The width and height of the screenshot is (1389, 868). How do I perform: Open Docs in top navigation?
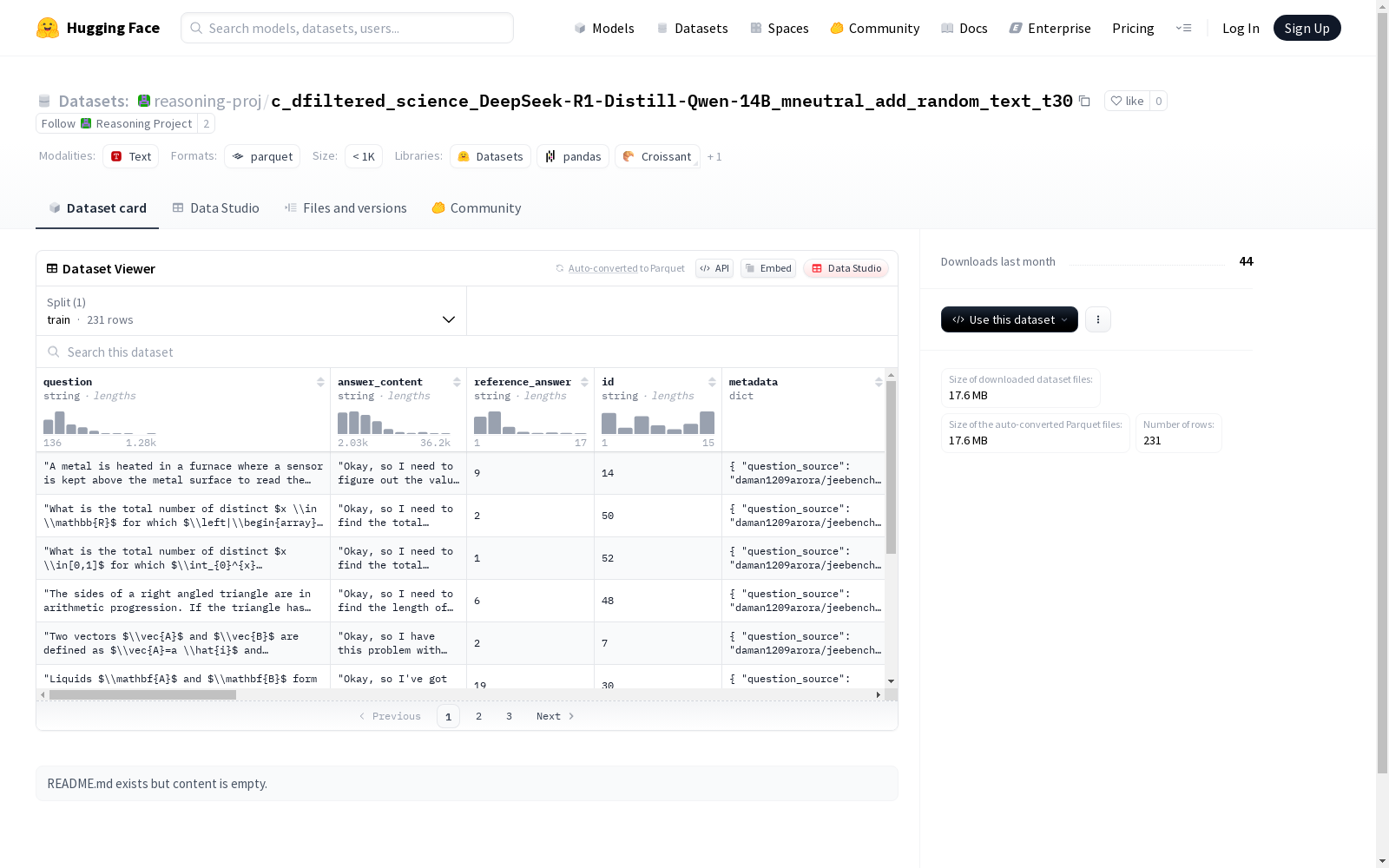(964, 28)
